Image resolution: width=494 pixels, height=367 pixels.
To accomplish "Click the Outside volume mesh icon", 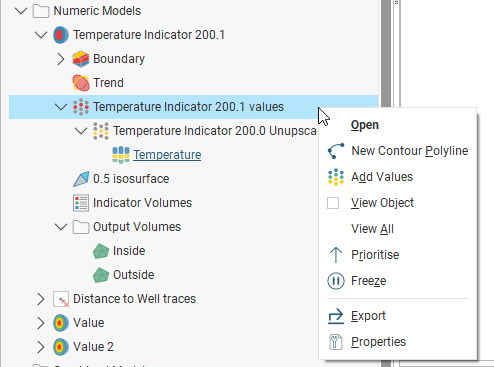I will [101, 275].
